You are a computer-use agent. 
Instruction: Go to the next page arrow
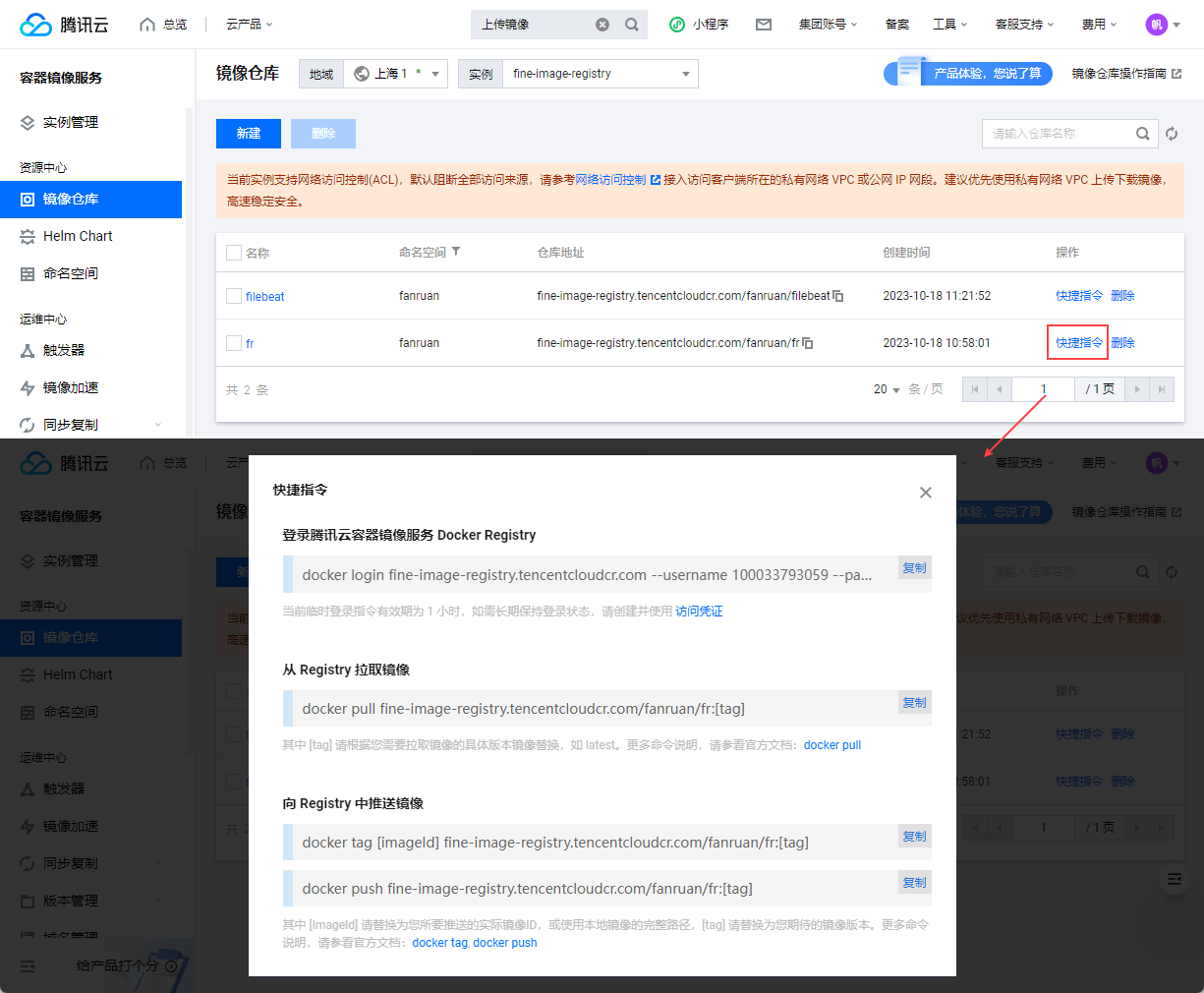[x=1137, y=389]
